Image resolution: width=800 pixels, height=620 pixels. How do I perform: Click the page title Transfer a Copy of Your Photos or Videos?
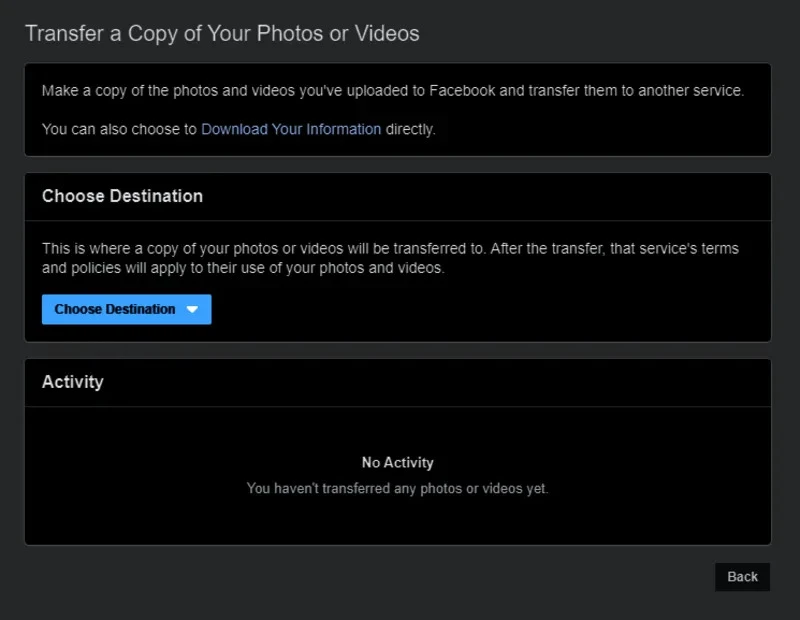222,33
